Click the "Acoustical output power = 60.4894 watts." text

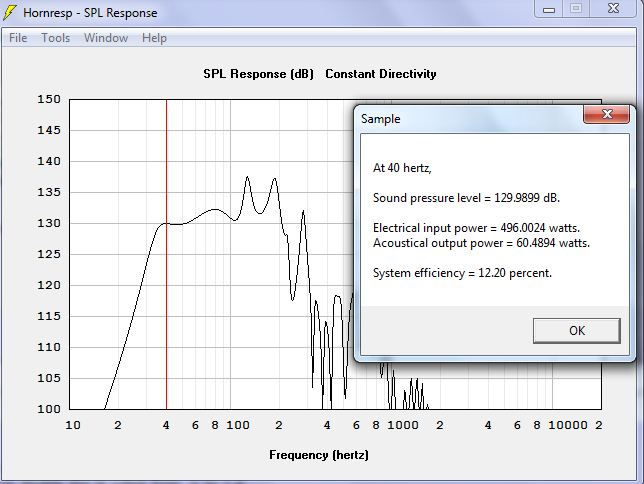(481, 243)
